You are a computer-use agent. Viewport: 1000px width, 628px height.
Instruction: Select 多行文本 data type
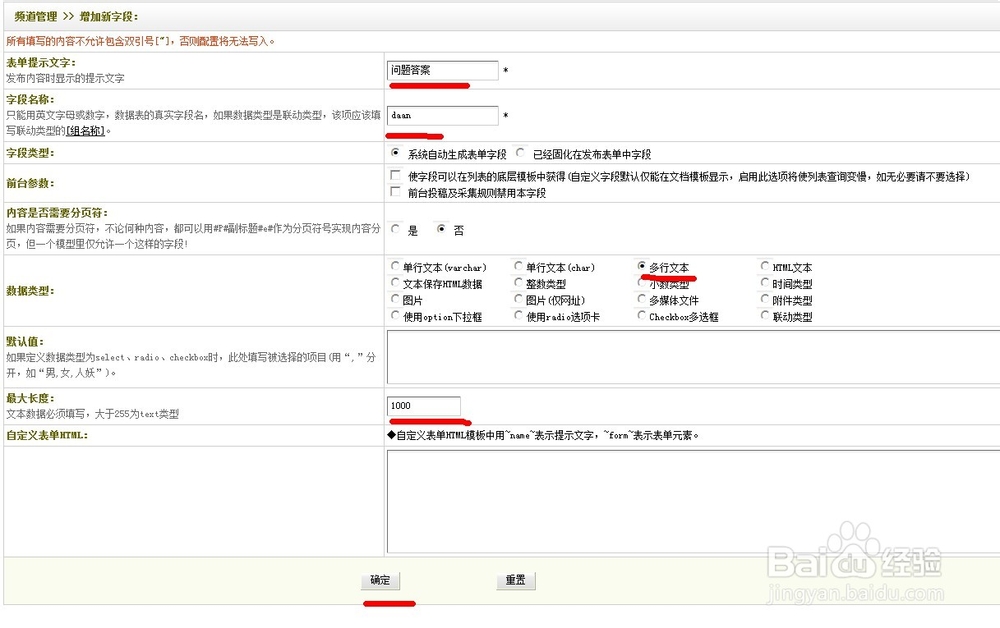coord(641,266)
